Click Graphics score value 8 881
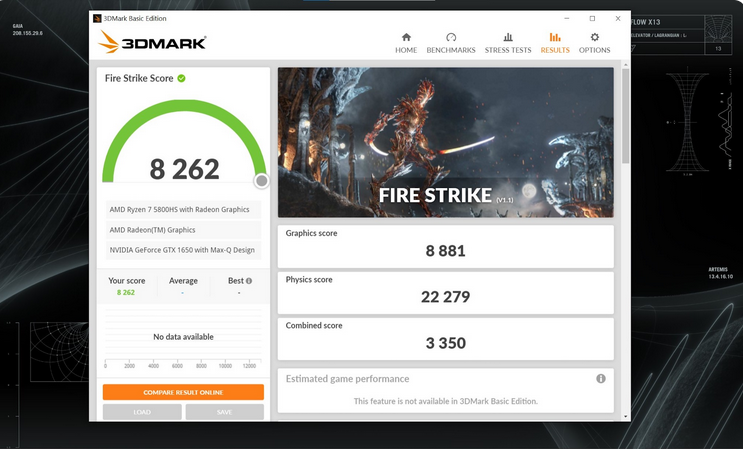 (x=445, y=251)
